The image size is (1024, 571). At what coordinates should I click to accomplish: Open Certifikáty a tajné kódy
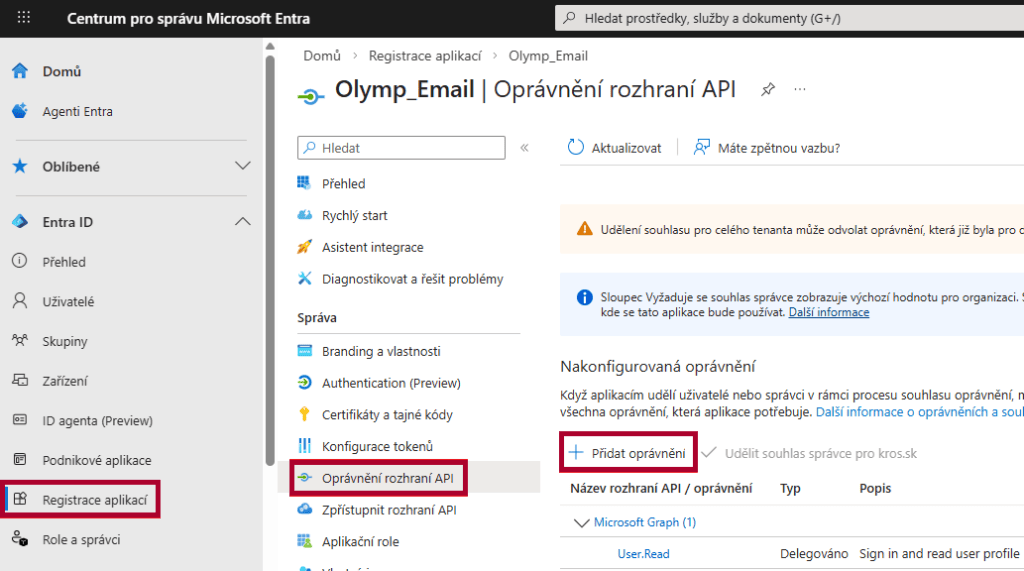(x=386, y=415)
